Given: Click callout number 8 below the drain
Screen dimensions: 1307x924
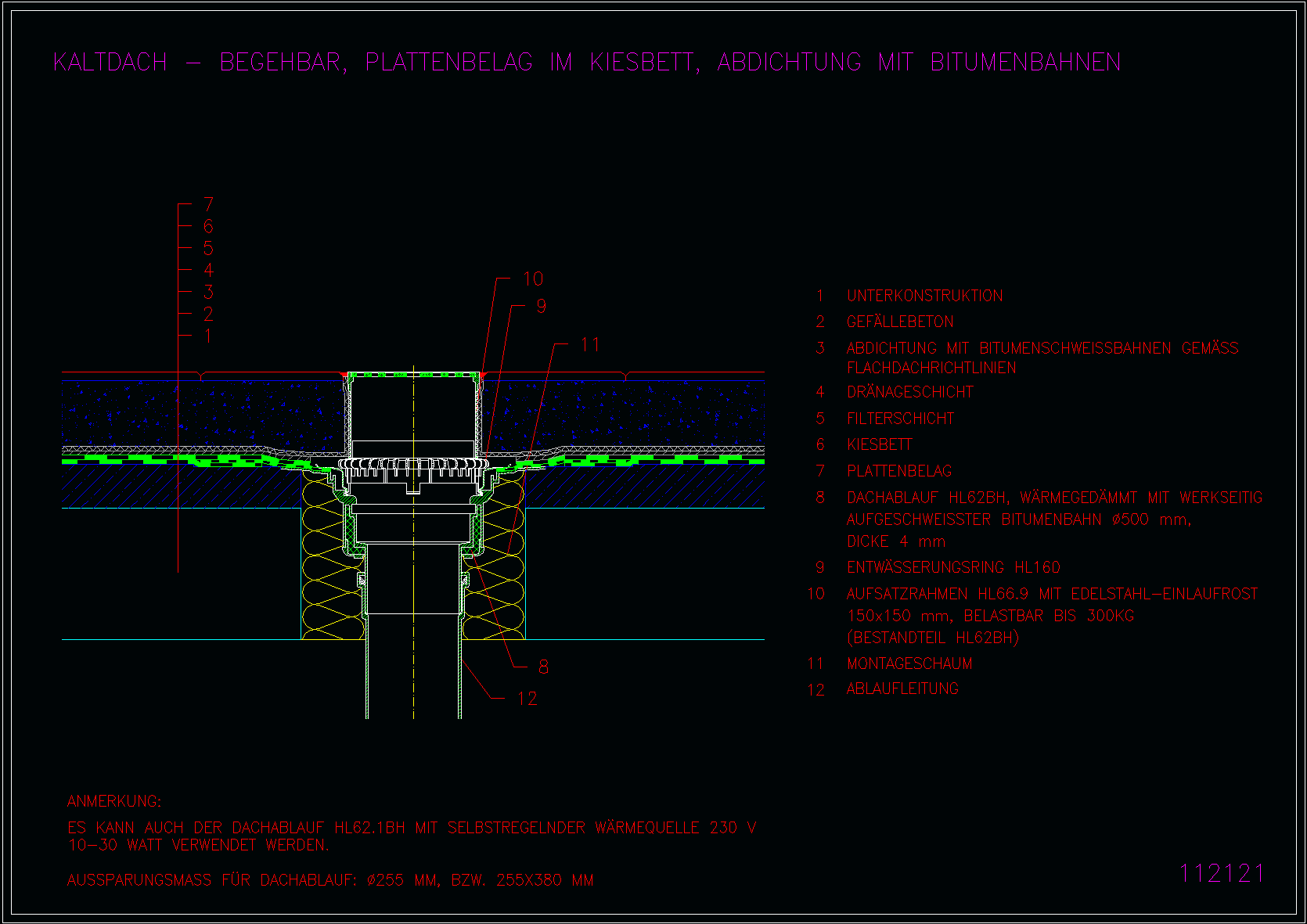Looking at the screenshot, I should [x=543, y=667].
